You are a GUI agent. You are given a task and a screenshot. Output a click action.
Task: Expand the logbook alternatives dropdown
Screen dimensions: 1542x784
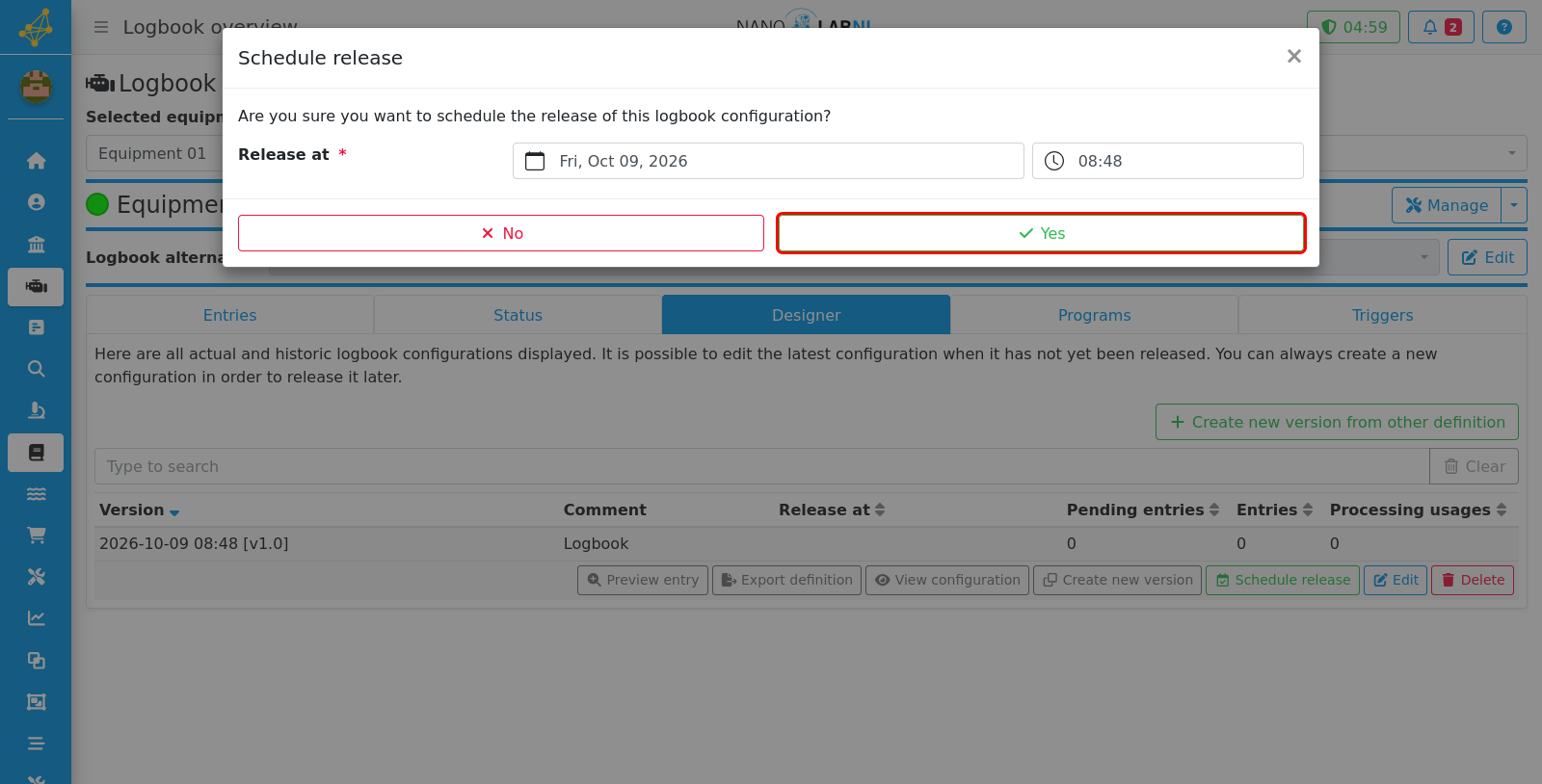[x=1423, y=257]
